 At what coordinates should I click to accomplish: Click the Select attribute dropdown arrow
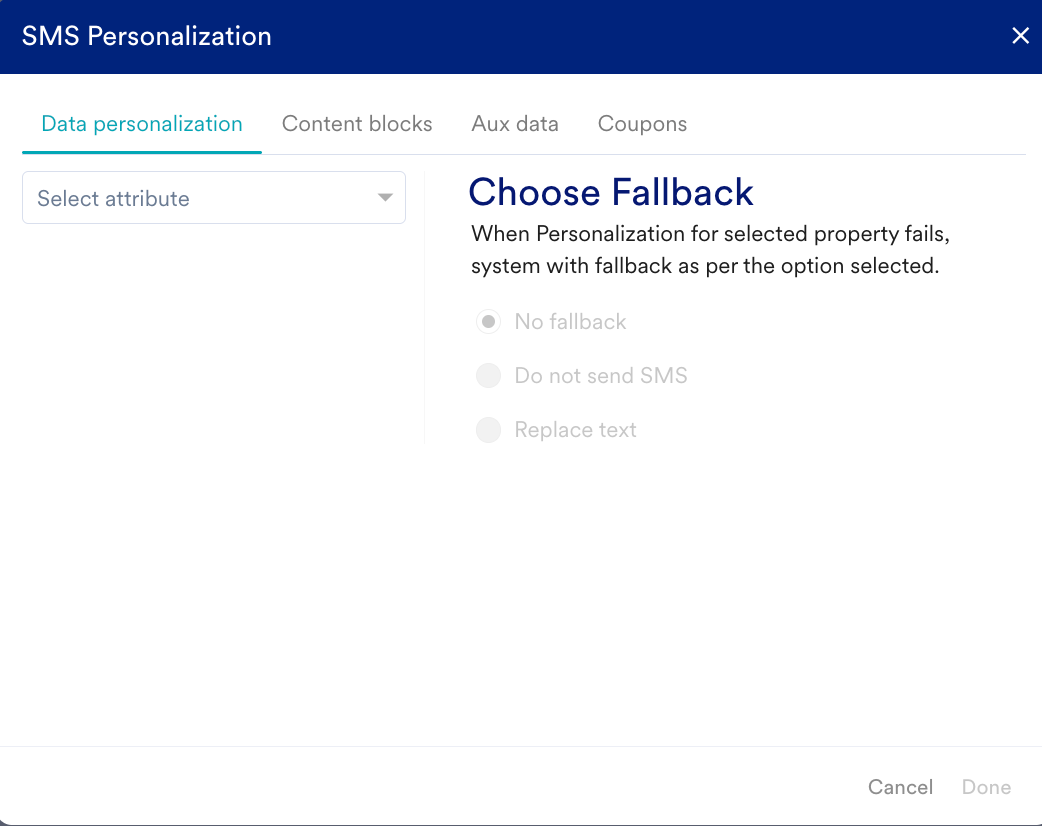385,198
